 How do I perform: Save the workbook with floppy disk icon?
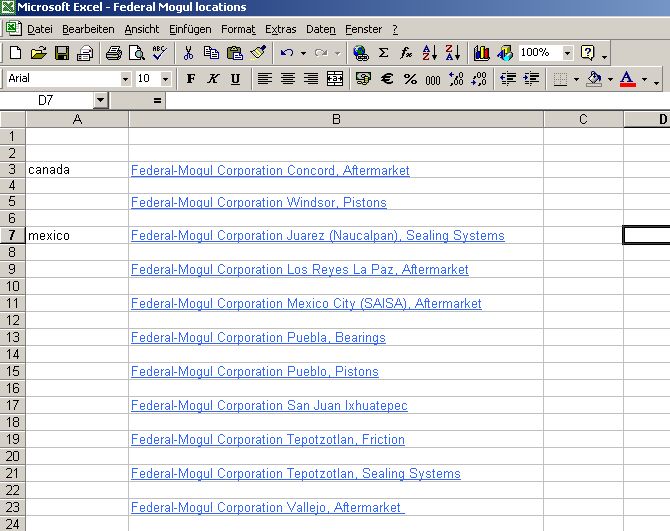(62, 53)
